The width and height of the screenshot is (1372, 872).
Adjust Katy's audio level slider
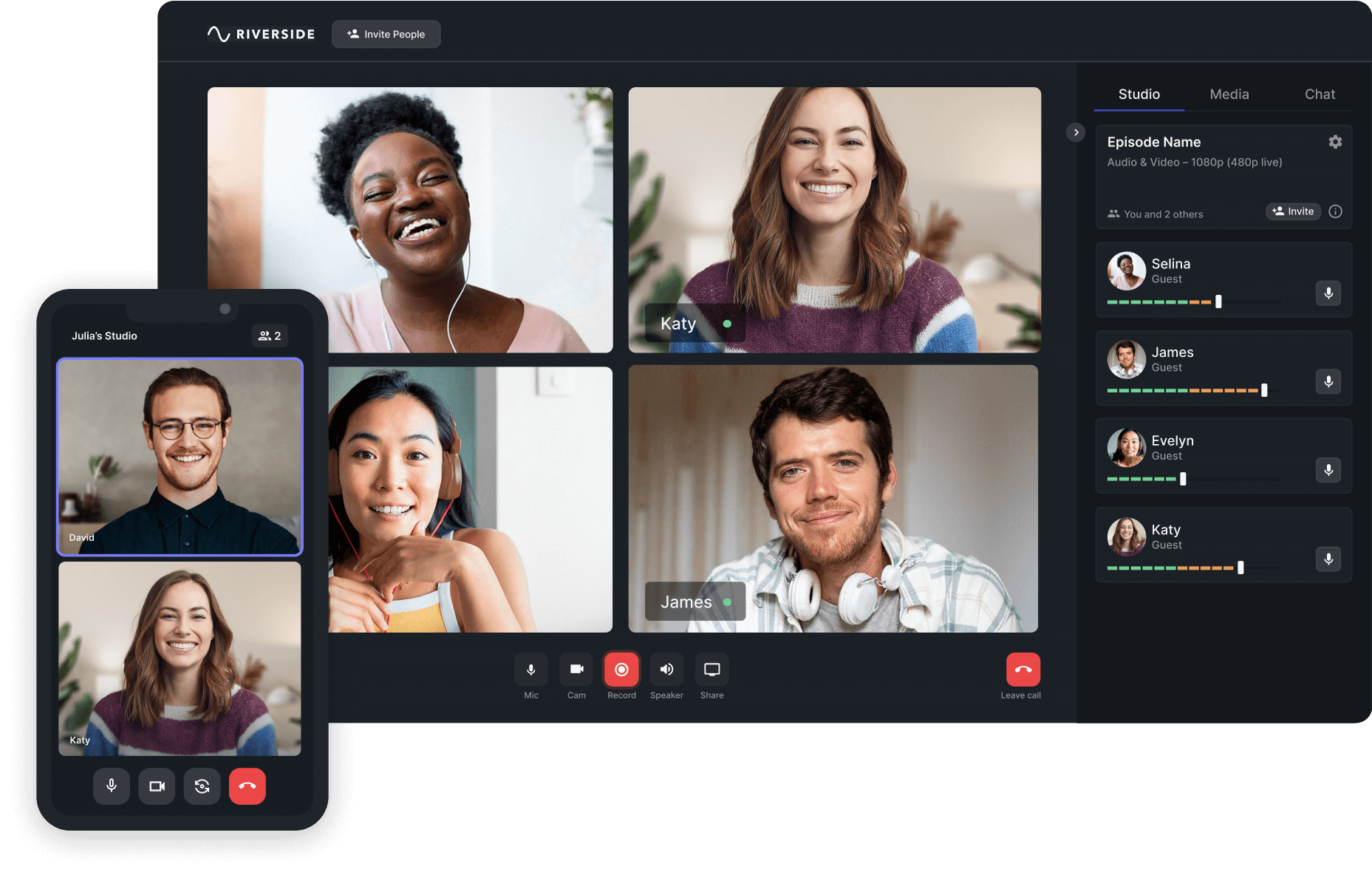pos(1240,568)
